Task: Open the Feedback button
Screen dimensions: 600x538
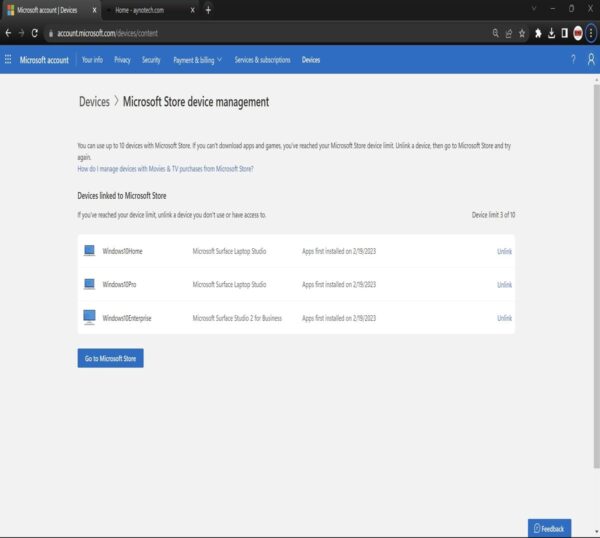Action: click(x=549, y=528)
